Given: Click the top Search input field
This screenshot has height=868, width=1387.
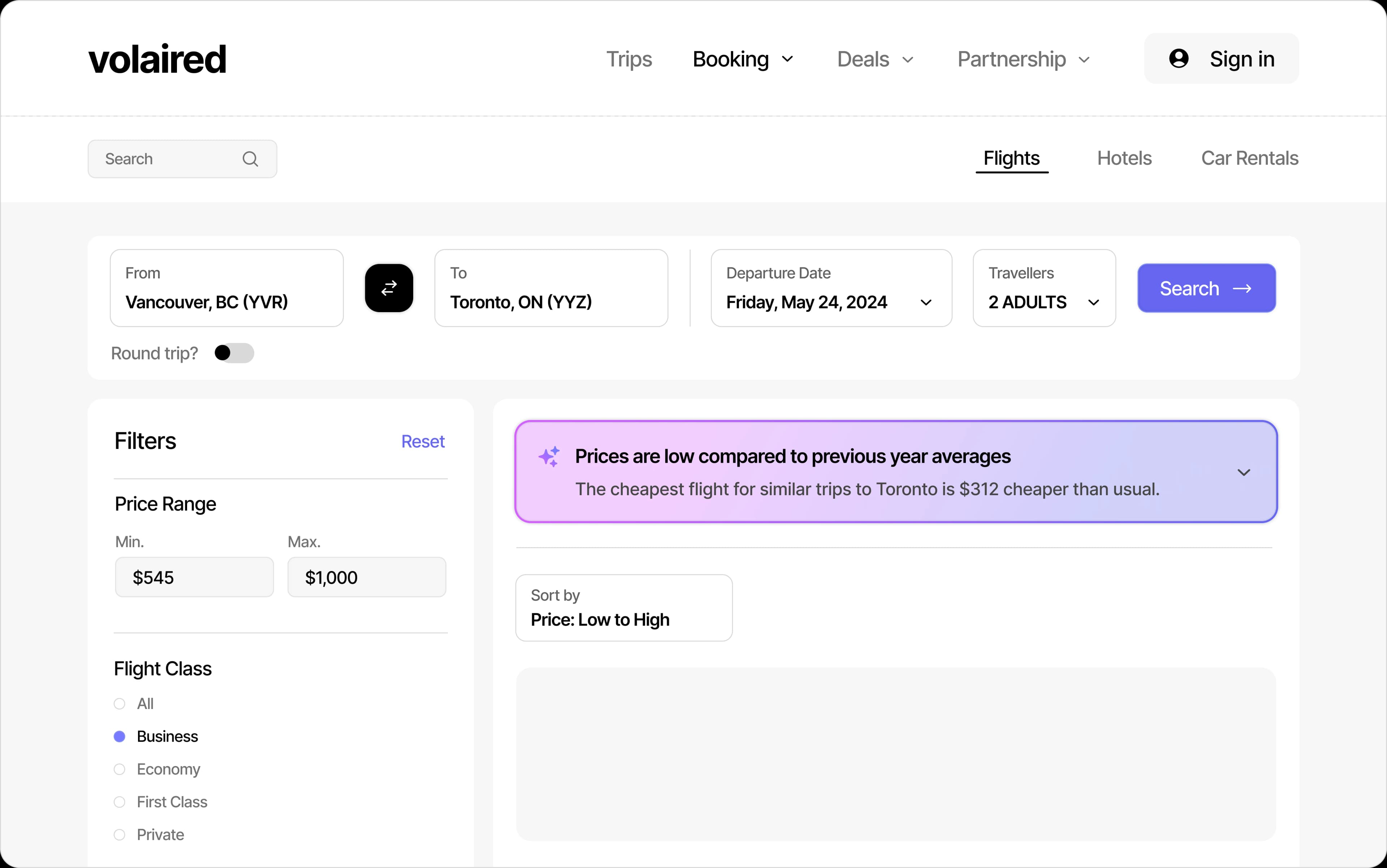Looking at the screenshot, I should coord(182,159).
